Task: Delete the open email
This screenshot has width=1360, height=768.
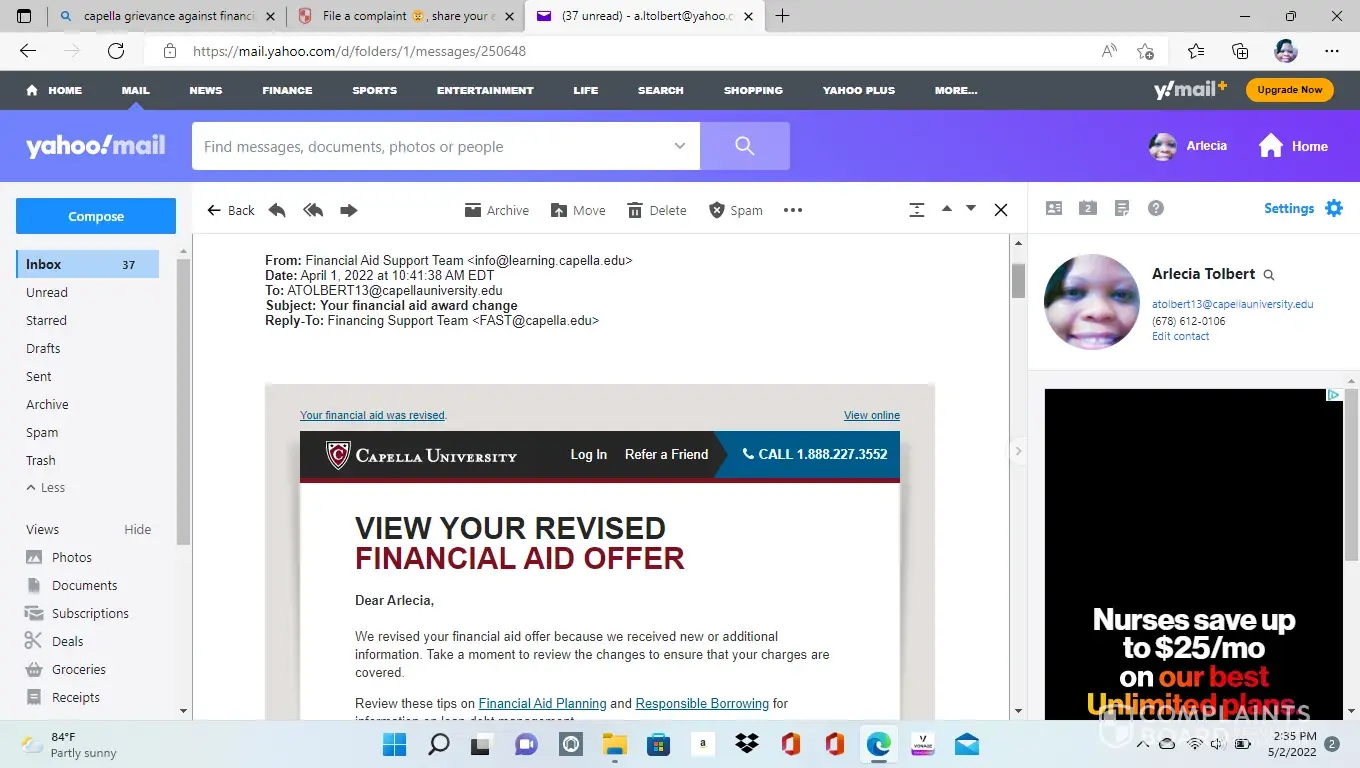Action: [656, 210]
